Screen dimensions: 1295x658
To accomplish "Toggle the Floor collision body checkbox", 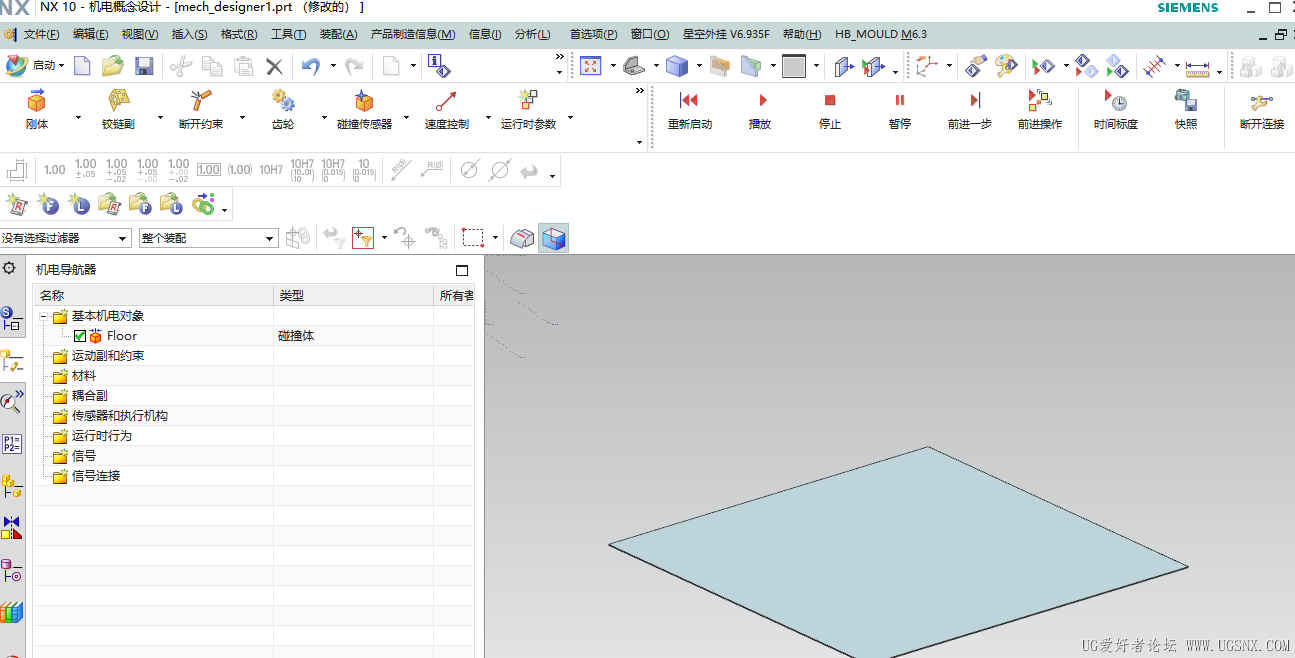I will coord(79,335).
